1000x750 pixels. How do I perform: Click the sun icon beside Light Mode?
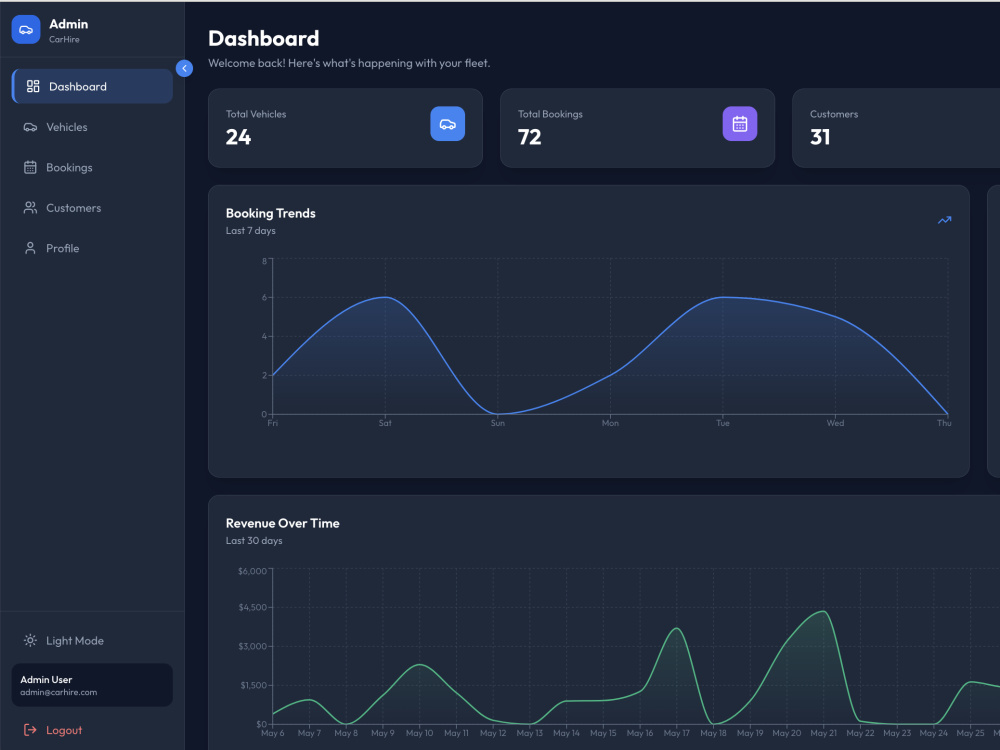[30, 640]
